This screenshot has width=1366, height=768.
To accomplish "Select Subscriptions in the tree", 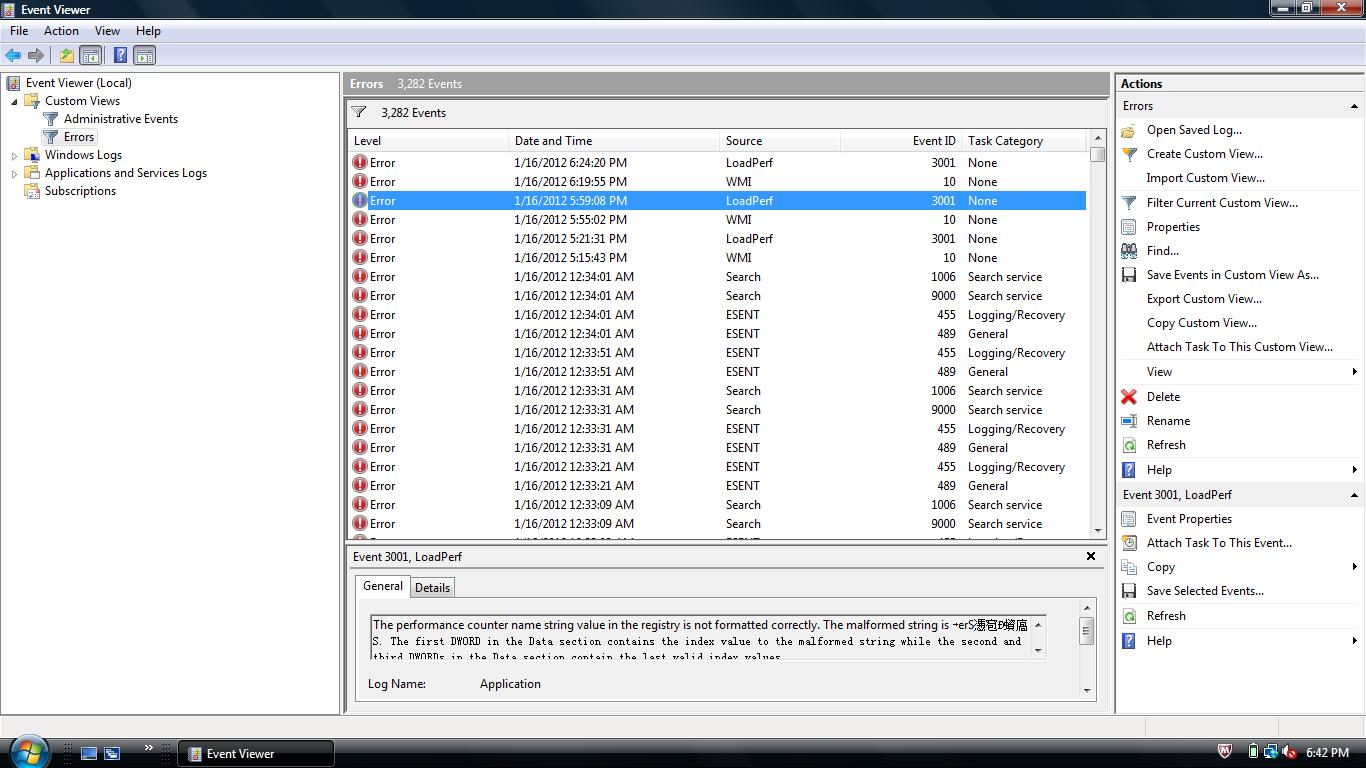I will click(80, 191).
